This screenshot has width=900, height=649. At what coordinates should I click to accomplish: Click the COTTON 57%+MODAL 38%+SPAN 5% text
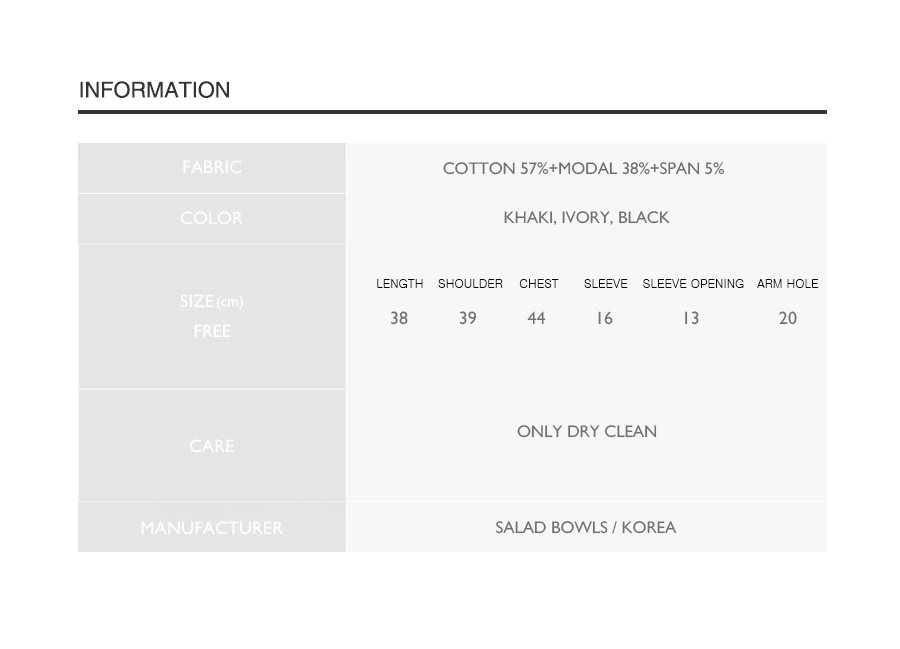tap(584, 168)
